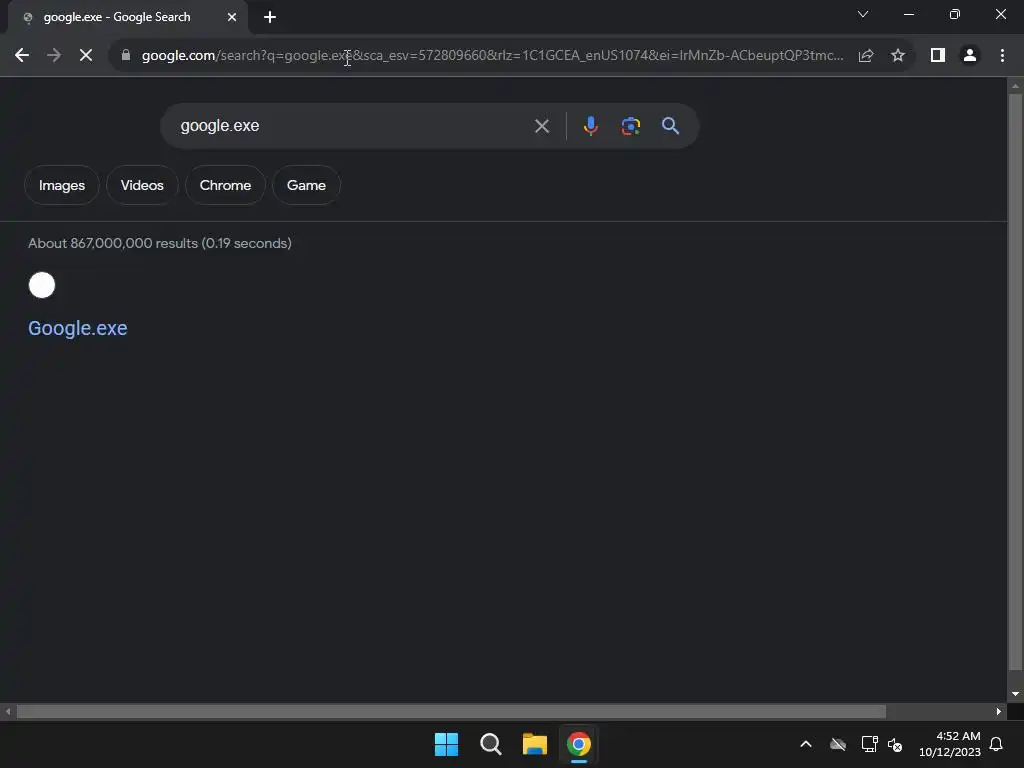The image size is (1024, 768).
Task: Clear the search box text
Action: [x=541, y=126]
